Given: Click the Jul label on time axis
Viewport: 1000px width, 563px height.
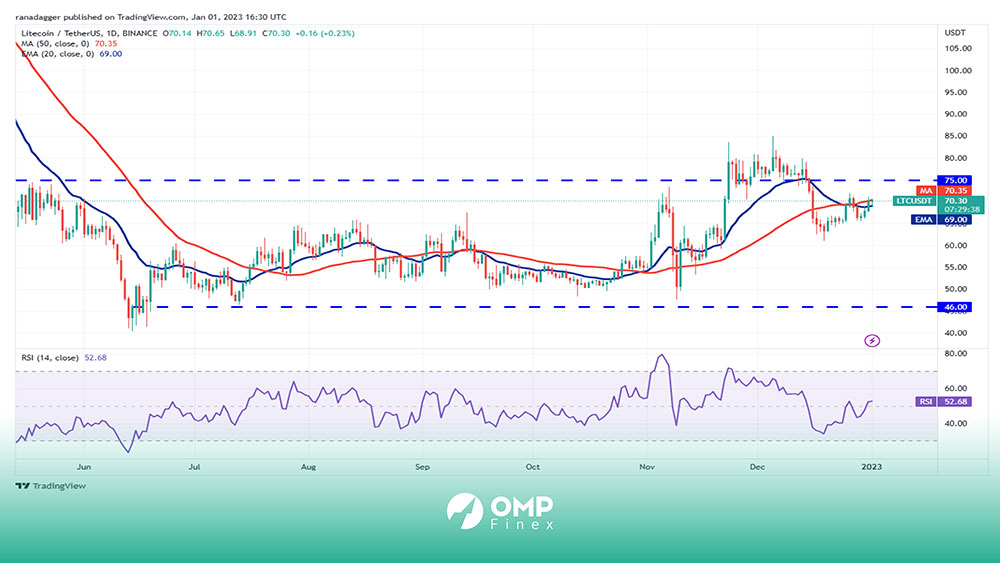Looking at the screenshot, I should tap(194, 467).
